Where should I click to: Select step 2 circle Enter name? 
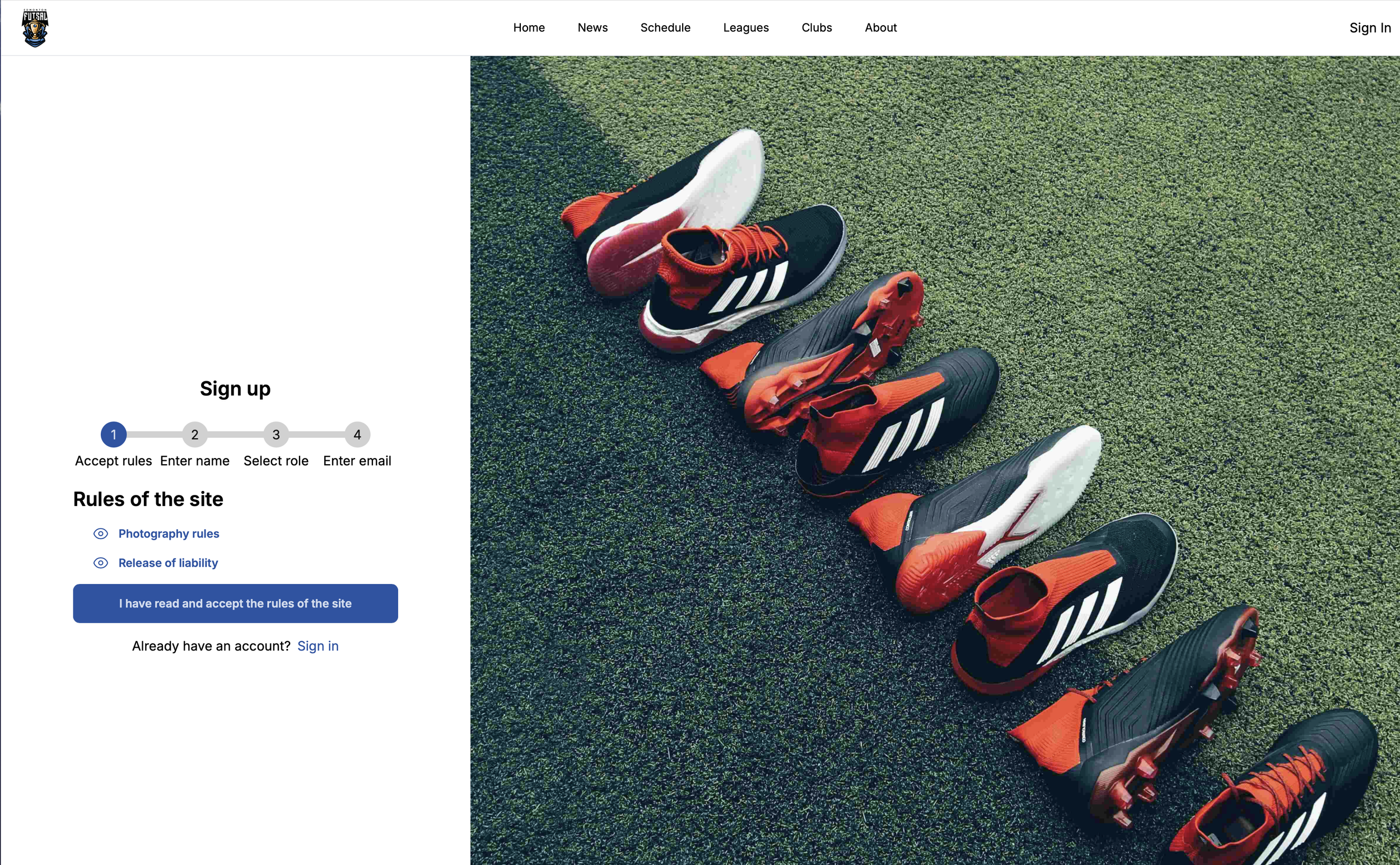(194, 435)
